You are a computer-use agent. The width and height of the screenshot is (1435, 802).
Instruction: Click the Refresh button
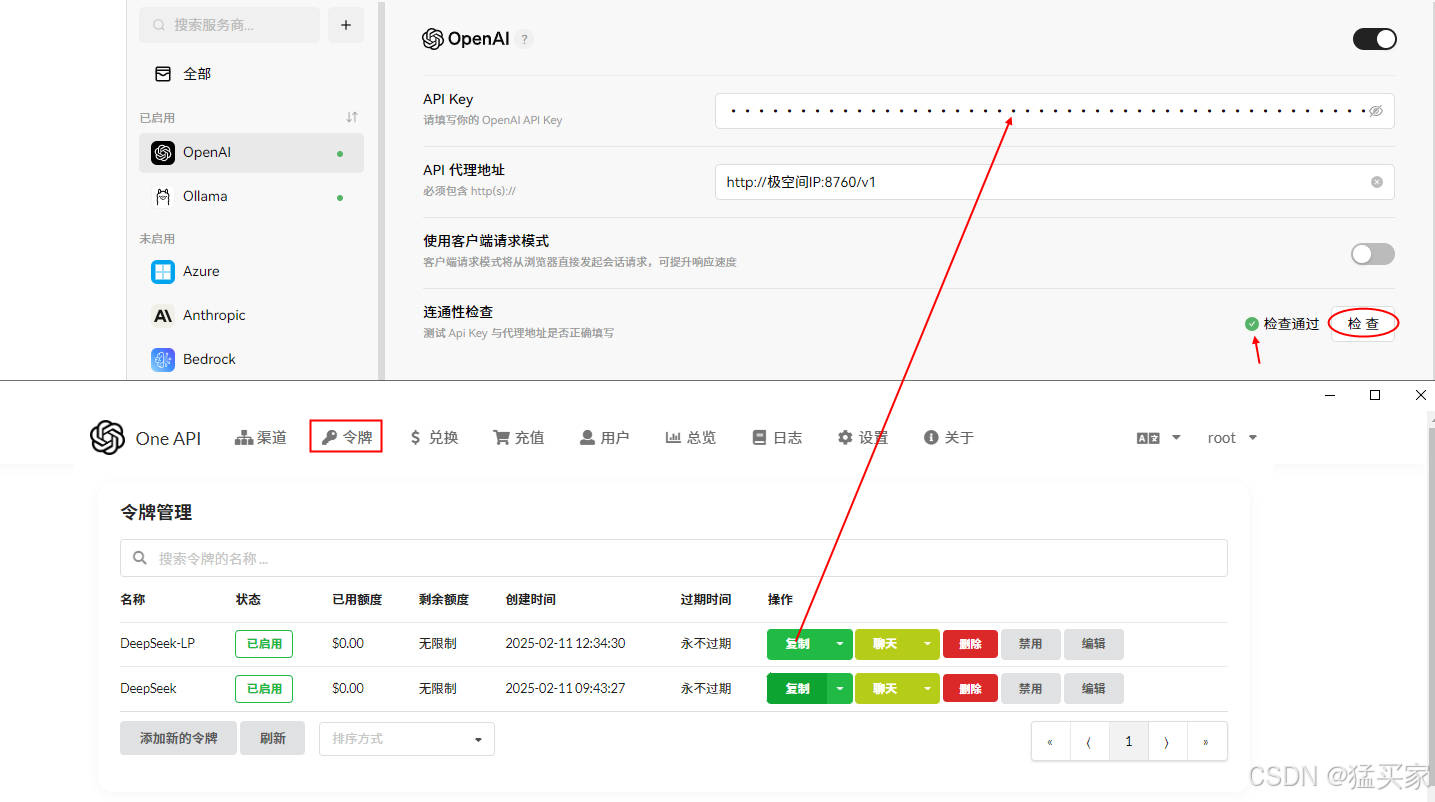273,738
